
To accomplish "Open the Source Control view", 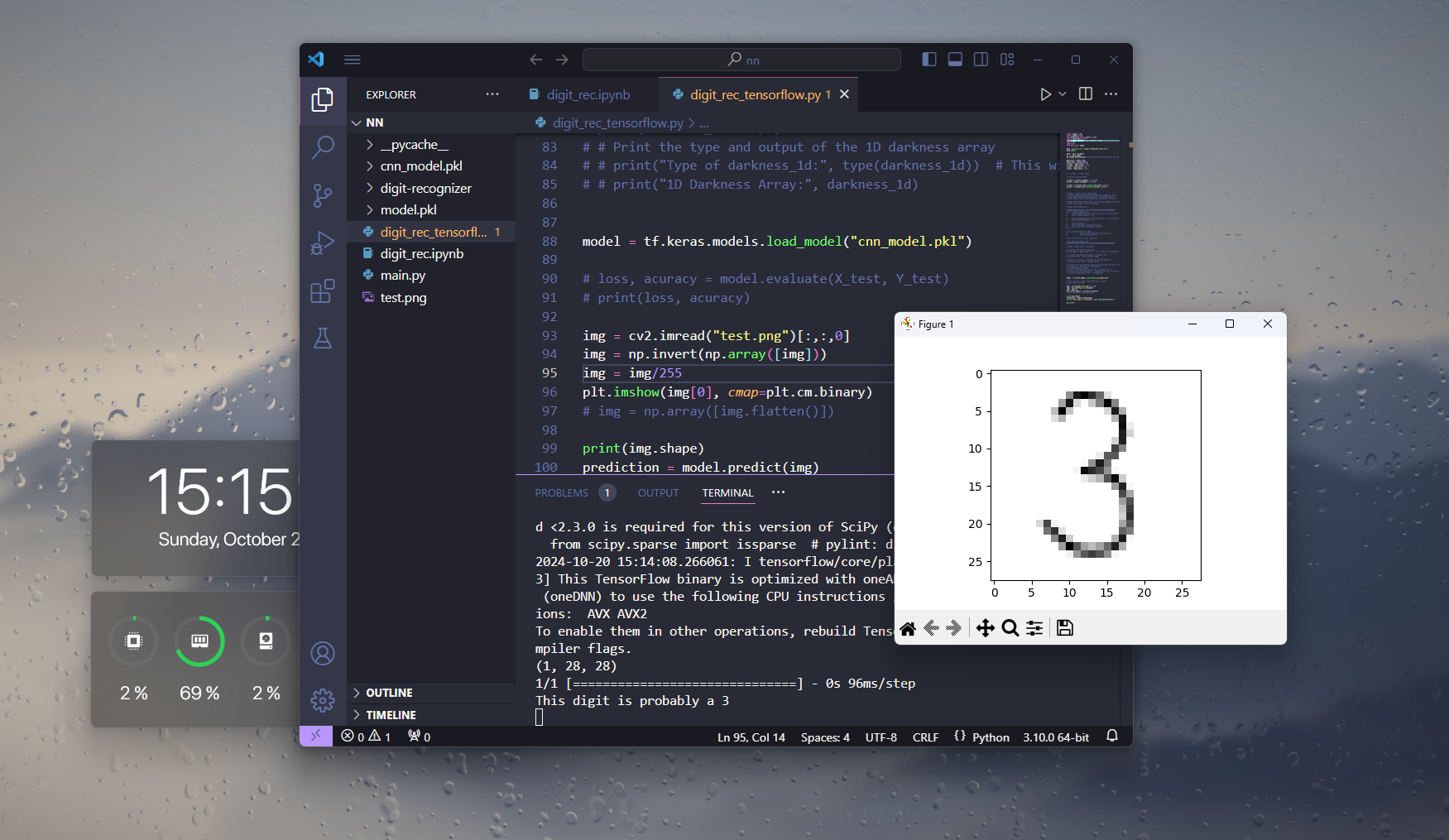I will 322,195.
